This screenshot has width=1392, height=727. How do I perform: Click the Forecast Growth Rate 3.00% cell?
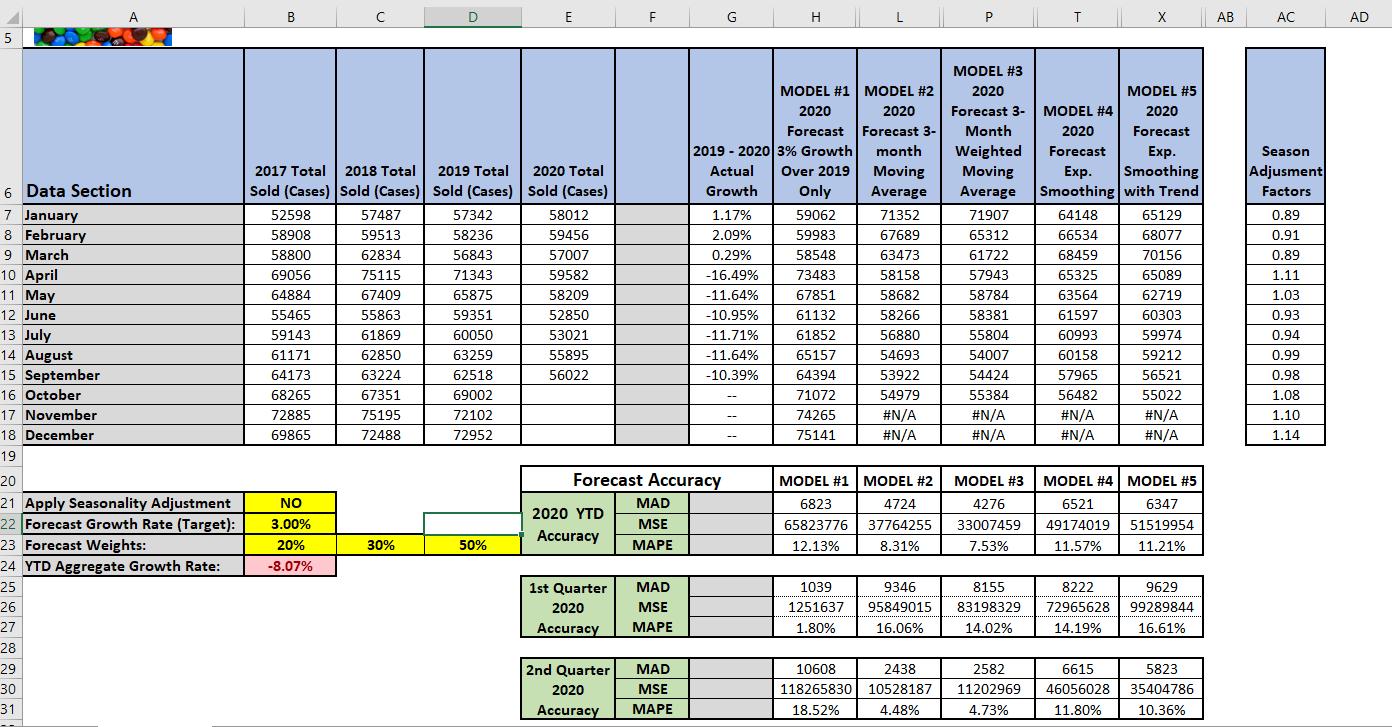click(290, 523)
